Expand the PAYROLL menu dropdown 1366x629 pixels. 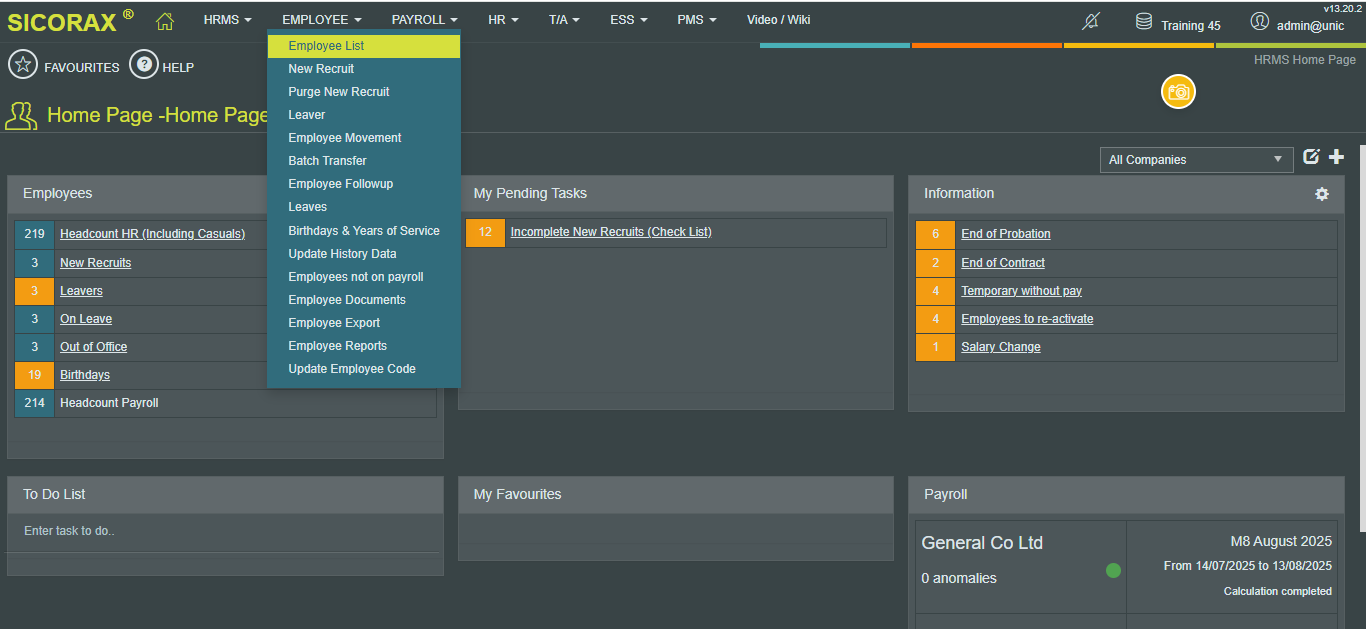pos(424,20)
